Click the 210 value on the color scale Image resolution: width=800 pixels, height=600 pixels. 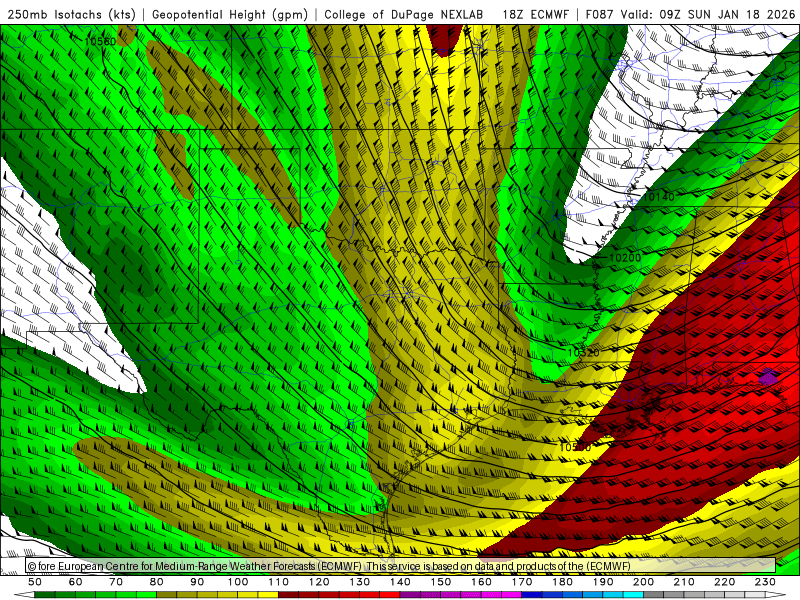point(684,582)
